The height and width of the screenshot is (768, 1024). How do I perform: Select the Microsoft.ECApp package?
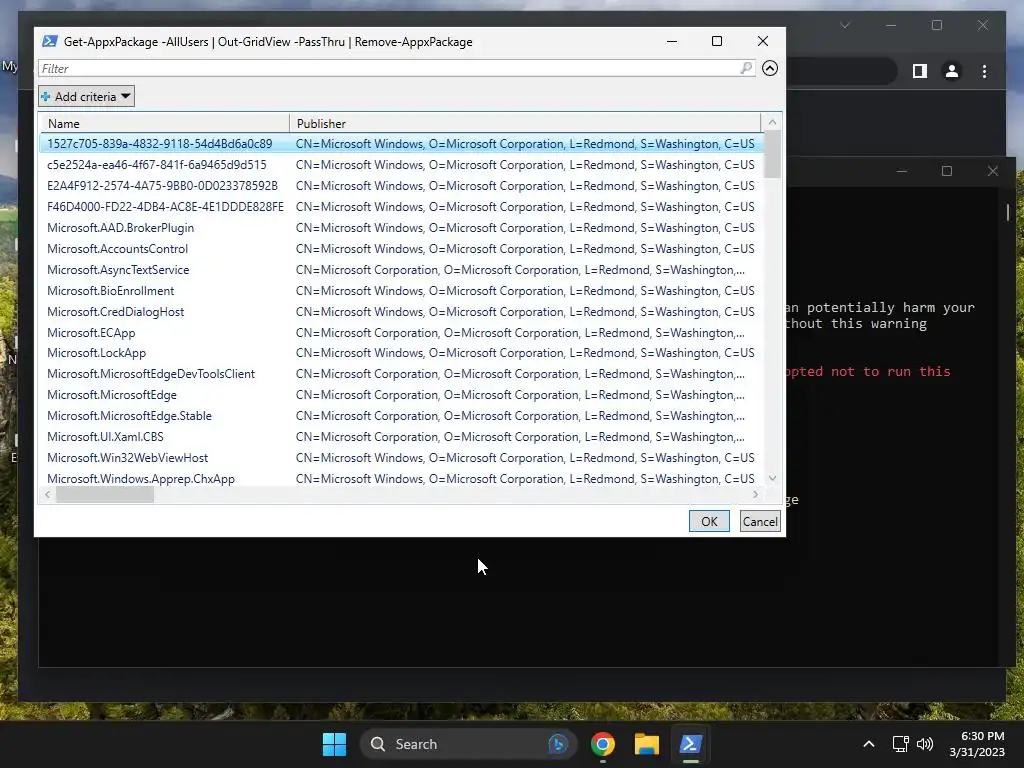pos(401,332)
